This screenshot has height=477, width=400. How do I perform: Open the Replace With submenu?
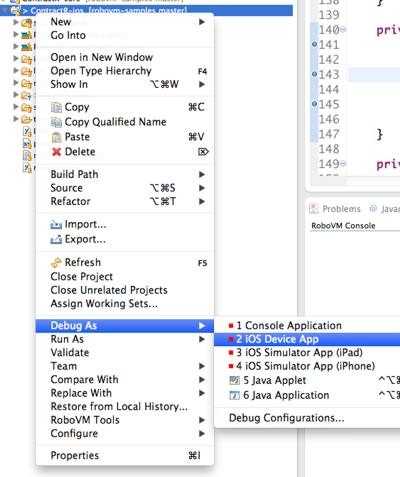tap(125, 393)
